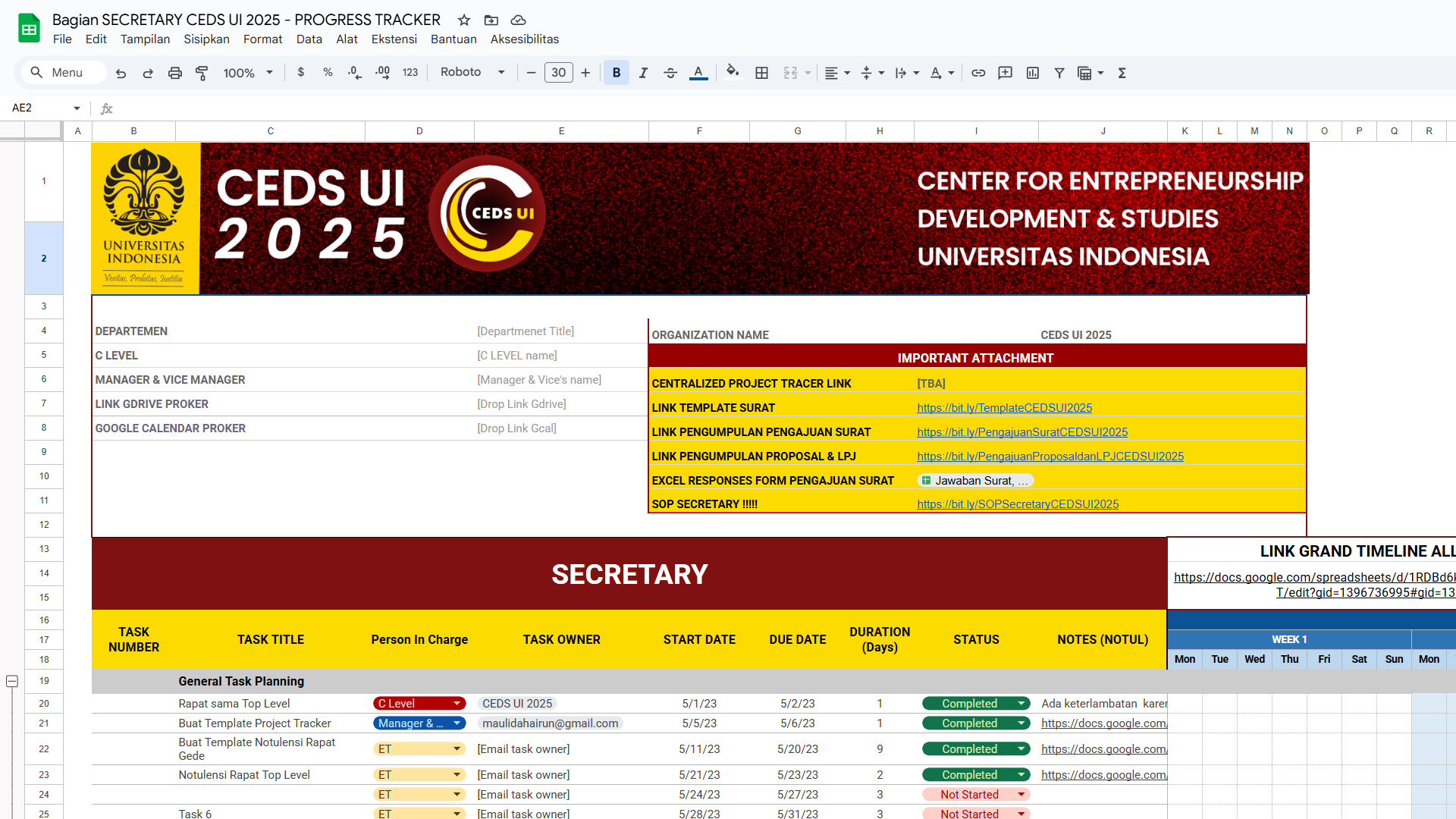This screenshot has height=819, width=1456.
Task: Star this spreadsheet document
Action: tap(464, 20)
